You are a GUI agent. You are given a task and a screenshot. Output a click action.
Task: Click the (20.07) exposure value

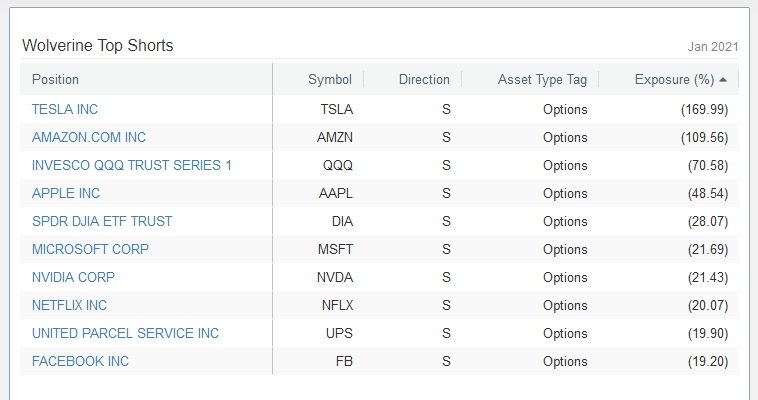tap(708, 306)
